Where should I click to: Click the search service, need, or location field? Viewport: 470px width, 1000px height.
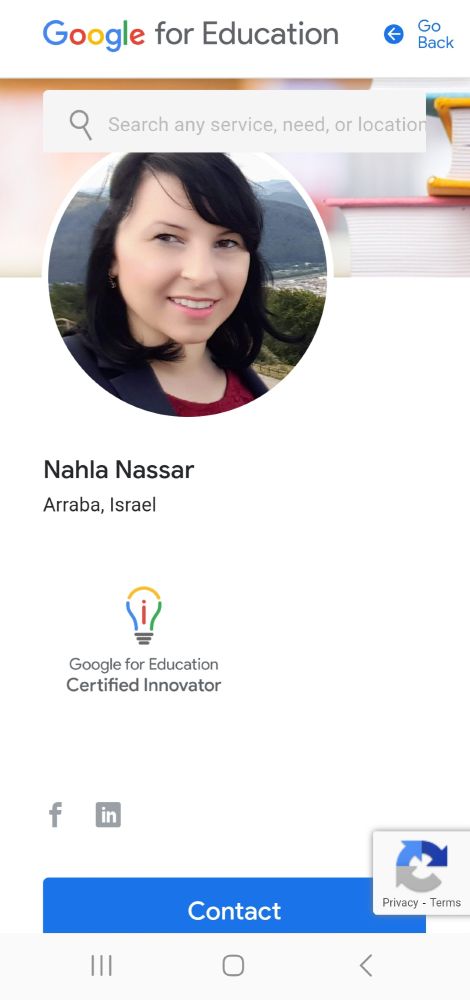[234, 121]
